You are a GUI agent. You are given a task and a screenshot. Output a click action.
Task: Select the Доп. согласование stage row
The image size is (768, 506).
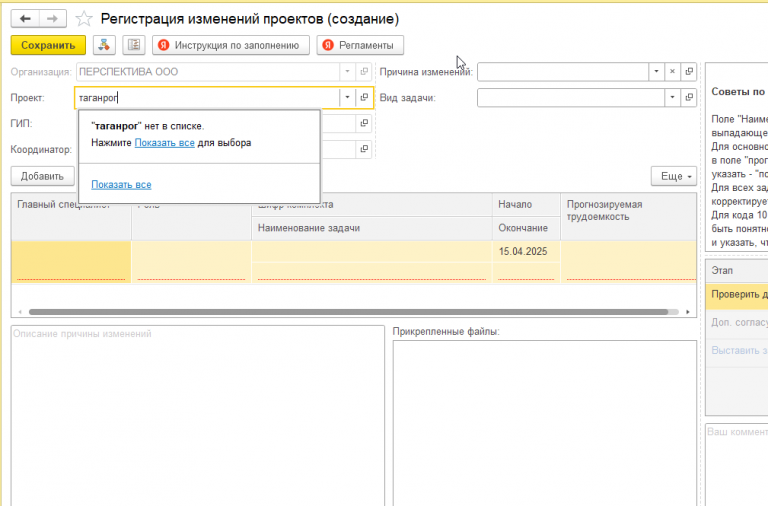click(737, 322)
